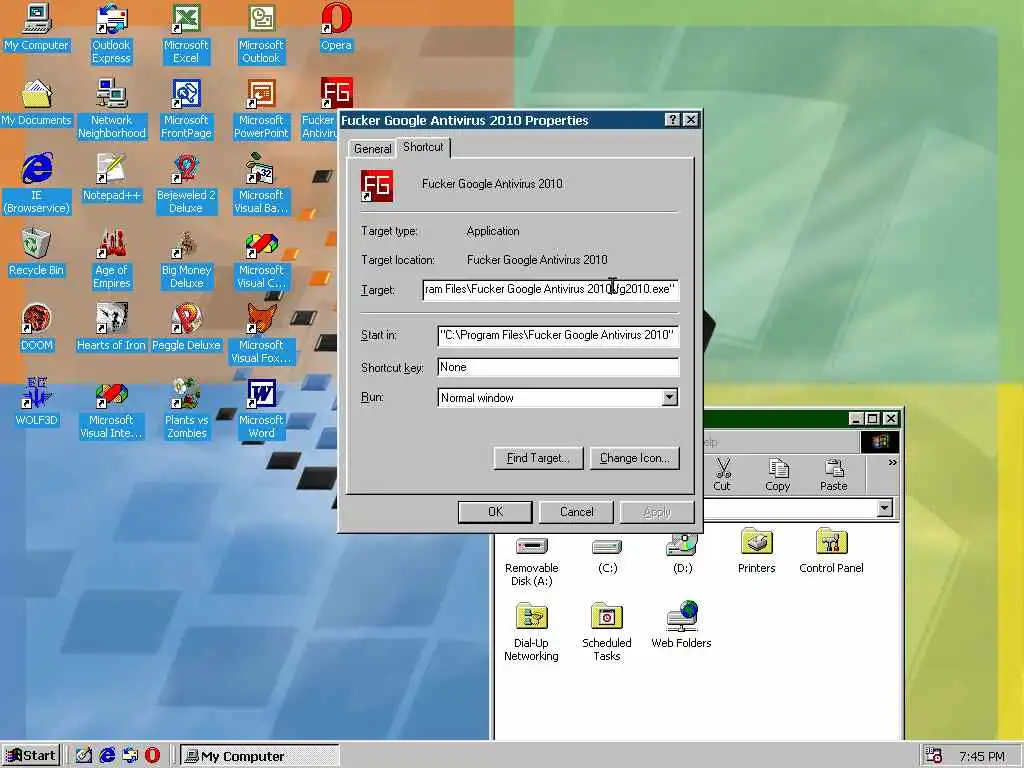
Task: Select Removable Disk (A:) in My Computer
Action: tap(532, 562)
